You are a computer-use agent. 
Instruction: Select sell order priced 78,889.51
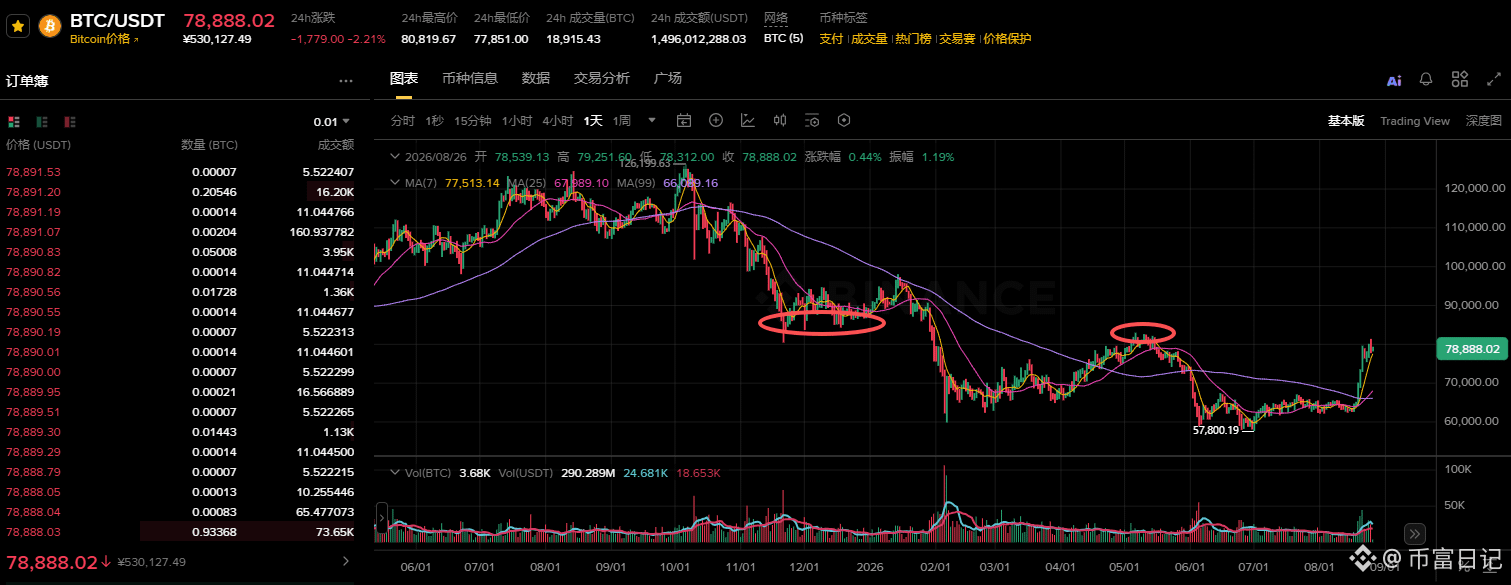(x=182, y=412)
